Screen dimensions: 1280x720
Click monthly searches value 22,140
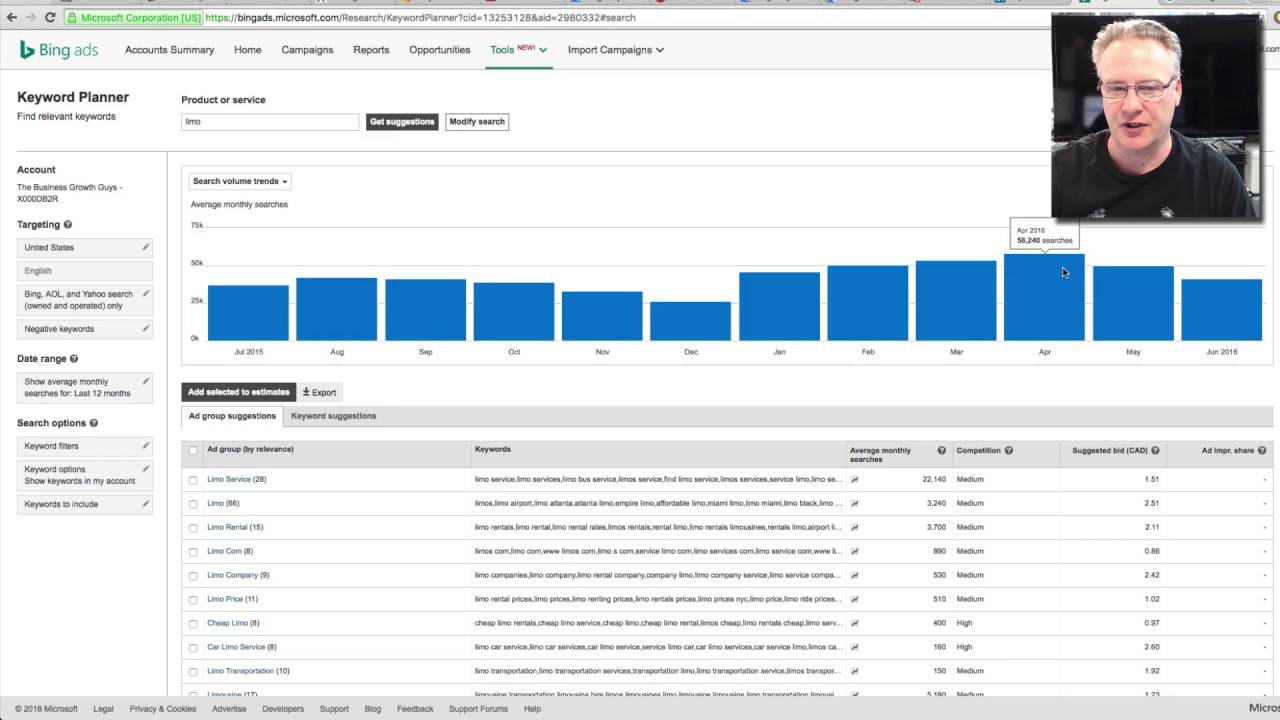point(934,479)
